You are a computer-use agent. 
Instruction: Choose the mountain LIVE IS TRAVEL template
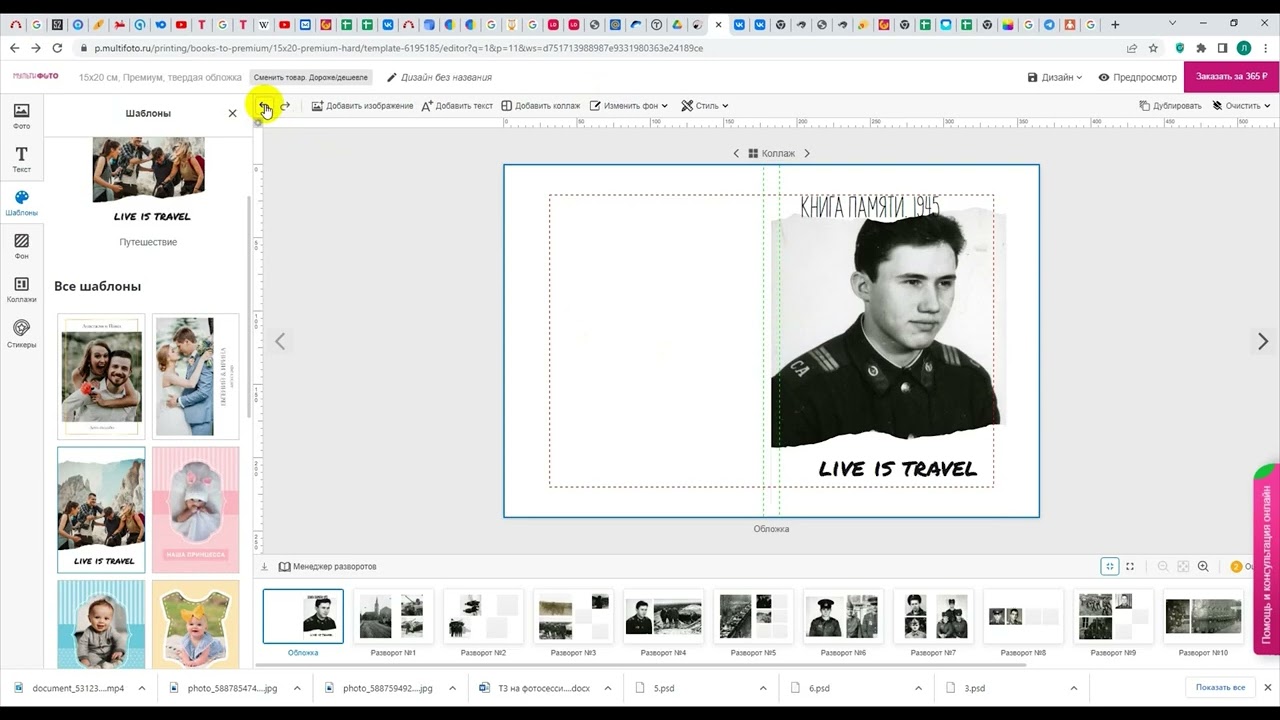point(101,510)
